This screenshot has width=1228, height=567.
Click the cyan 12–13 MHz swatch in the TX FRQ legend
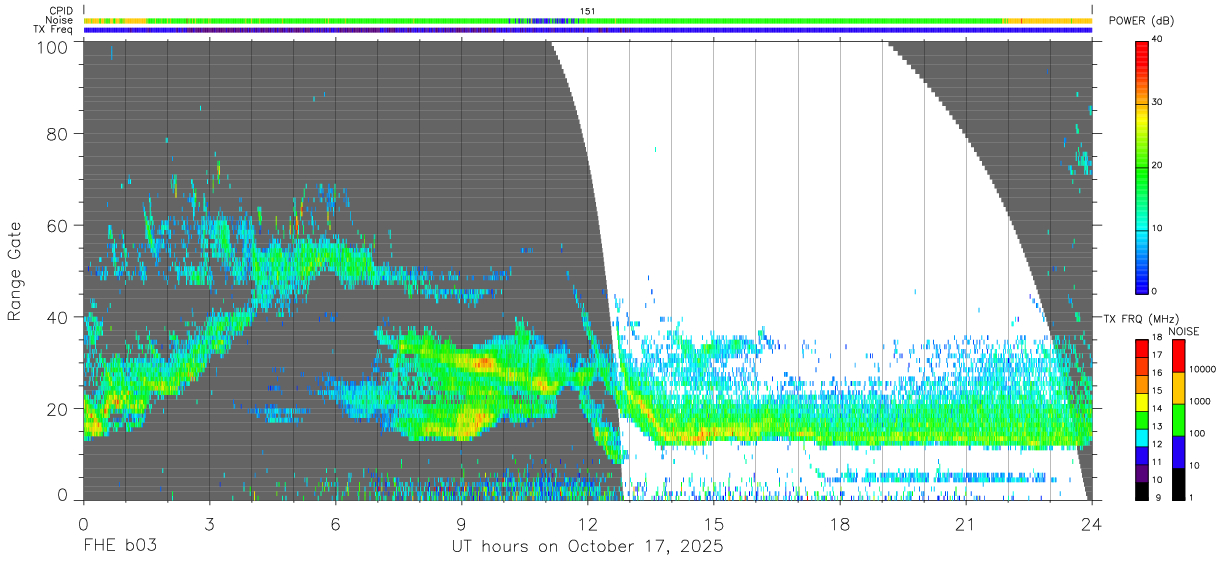click(1142, 438)
